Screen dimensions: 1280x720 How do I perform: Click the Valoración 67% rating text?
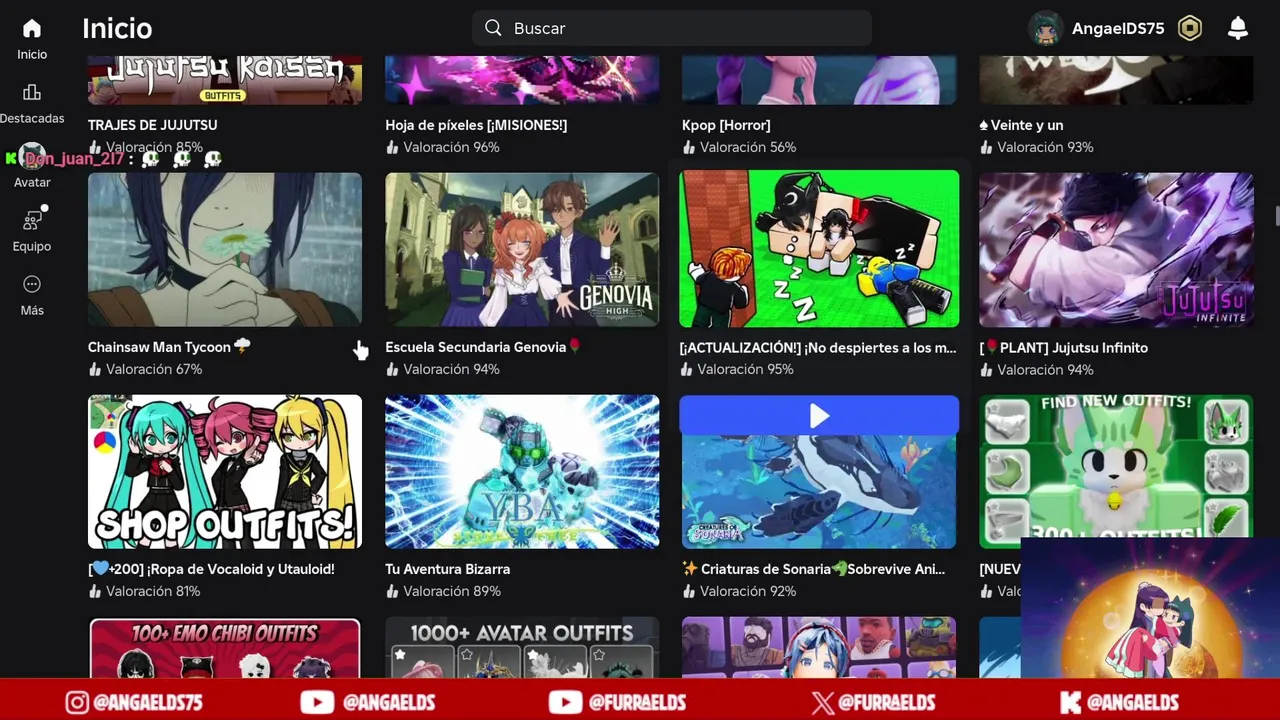click(154, 369)
